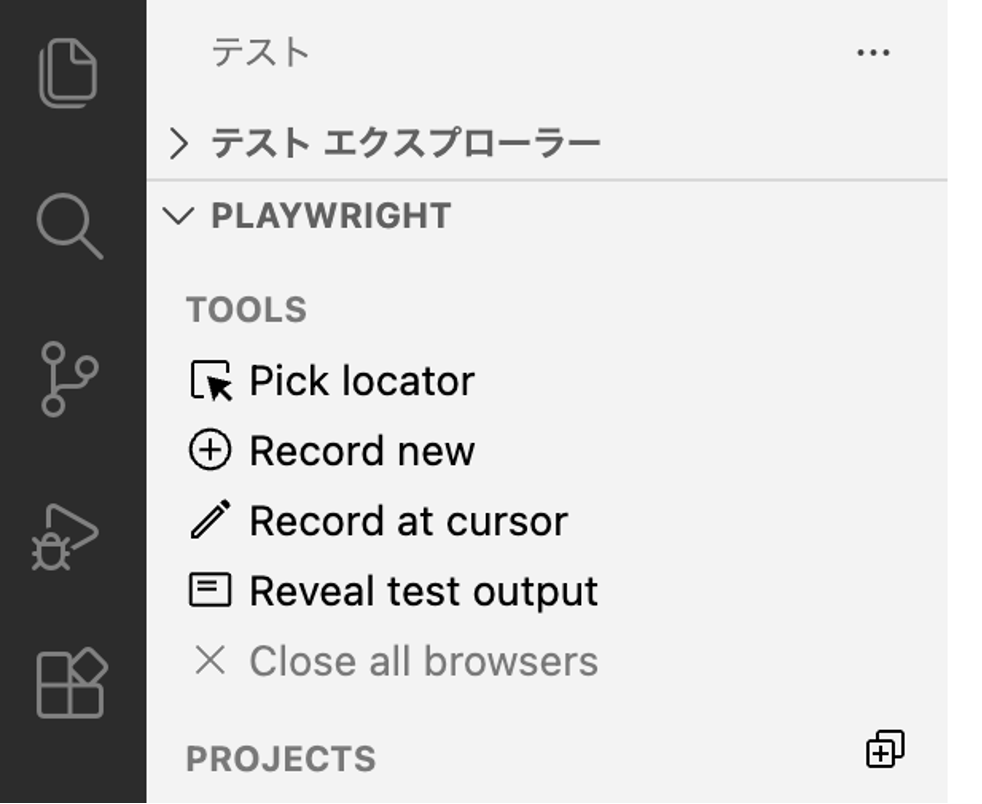Select all projects using PROJECTS icon

(x=885, y=748)
